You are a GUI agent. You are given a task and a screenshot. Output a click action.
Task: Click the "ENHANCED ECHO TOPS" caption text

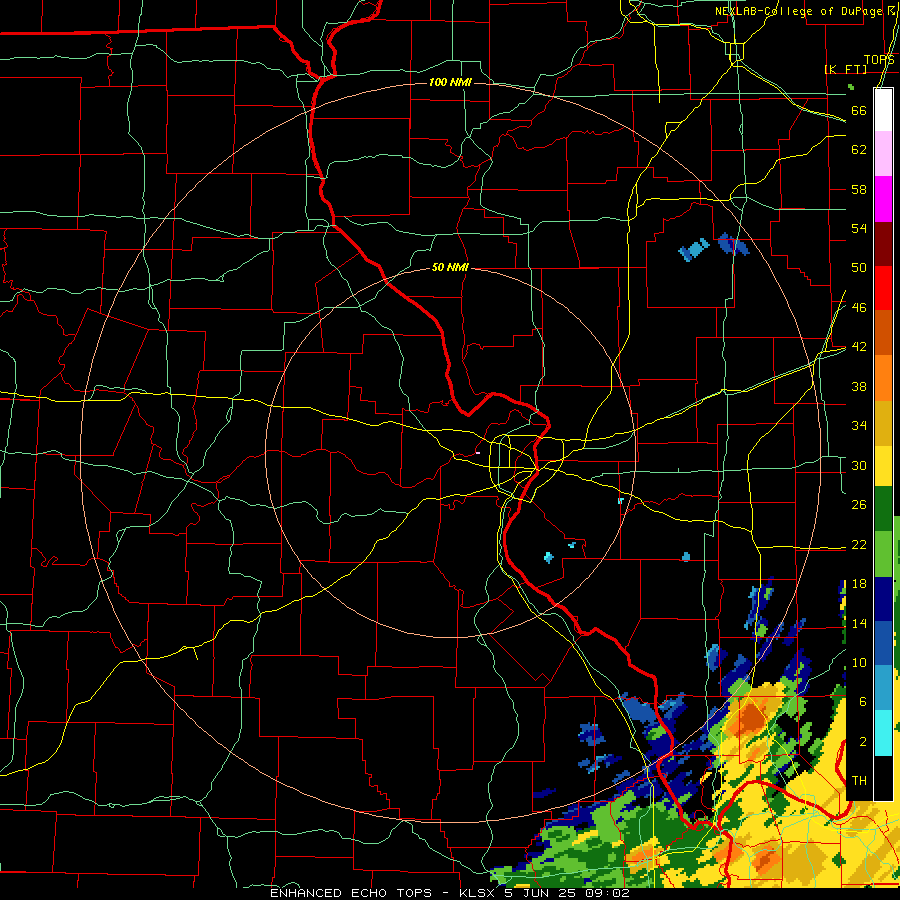pyautogui.click(x=351, y=893)
